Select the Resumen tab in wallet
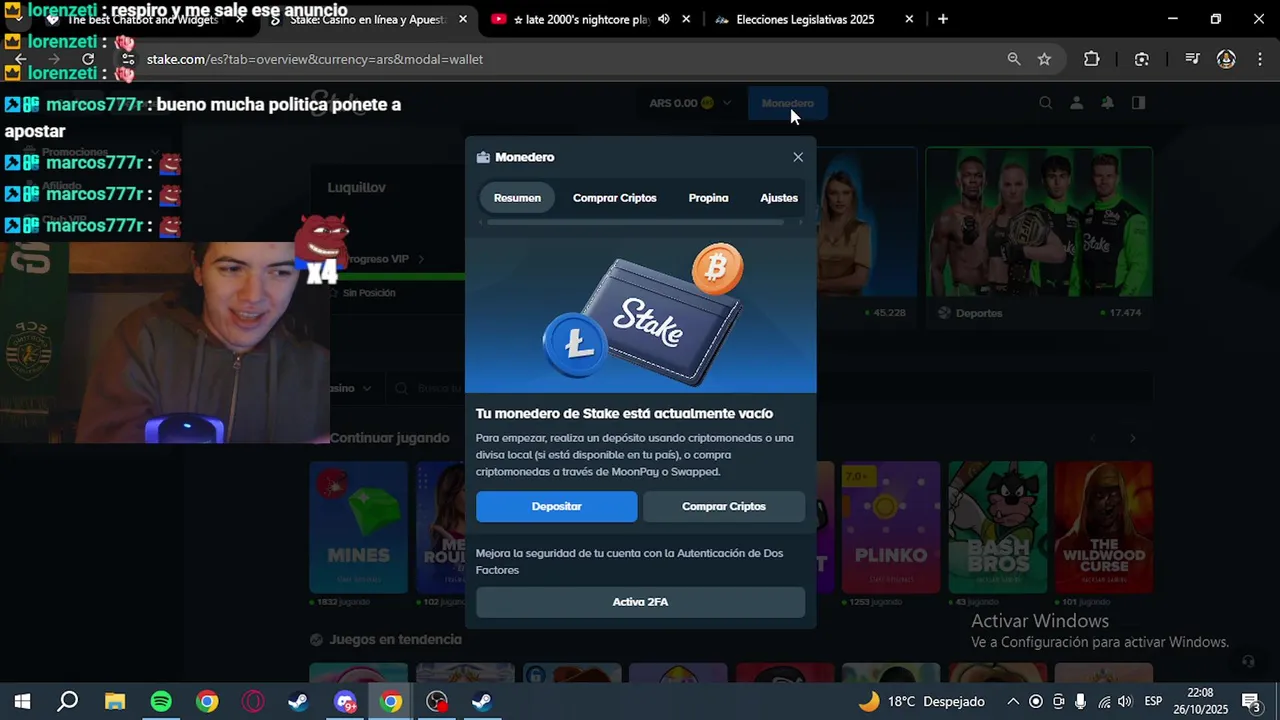 point(517,198)
